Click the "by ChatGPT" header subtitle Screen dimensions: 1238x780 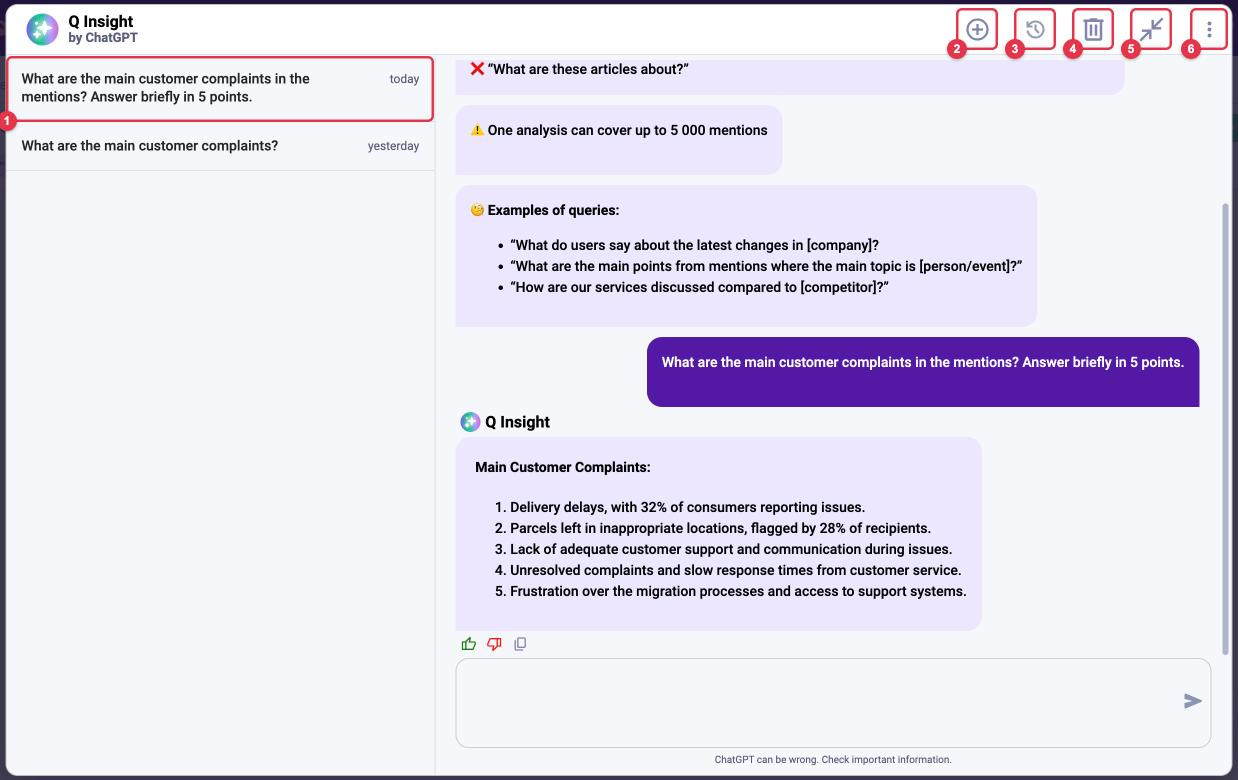103,38
